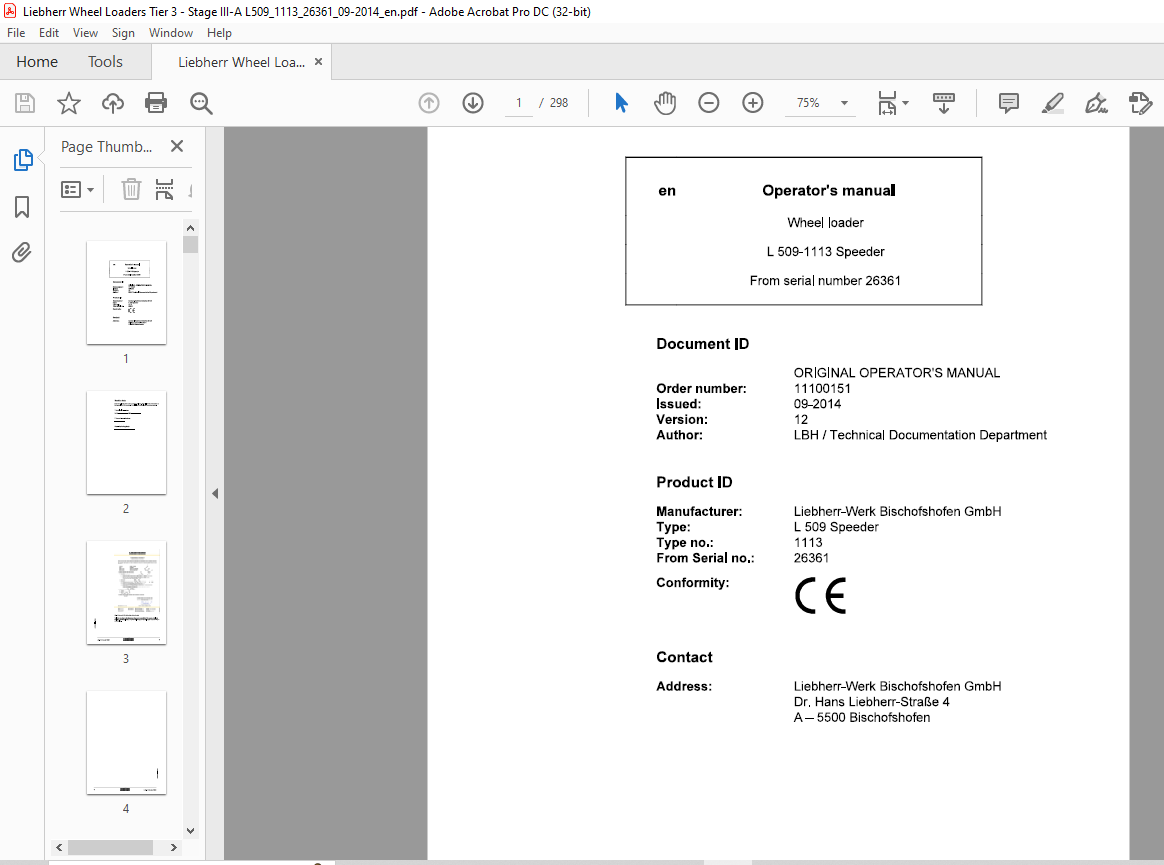Click the scrolling mode read icon
The width and height of the screenshot is (1164, 865).
coord(944,102)
